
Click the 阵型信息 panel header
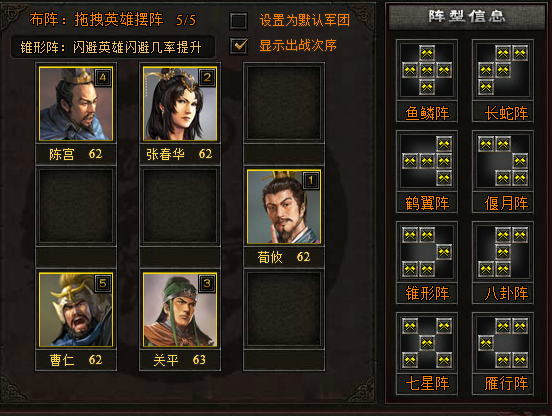point(467,16)
